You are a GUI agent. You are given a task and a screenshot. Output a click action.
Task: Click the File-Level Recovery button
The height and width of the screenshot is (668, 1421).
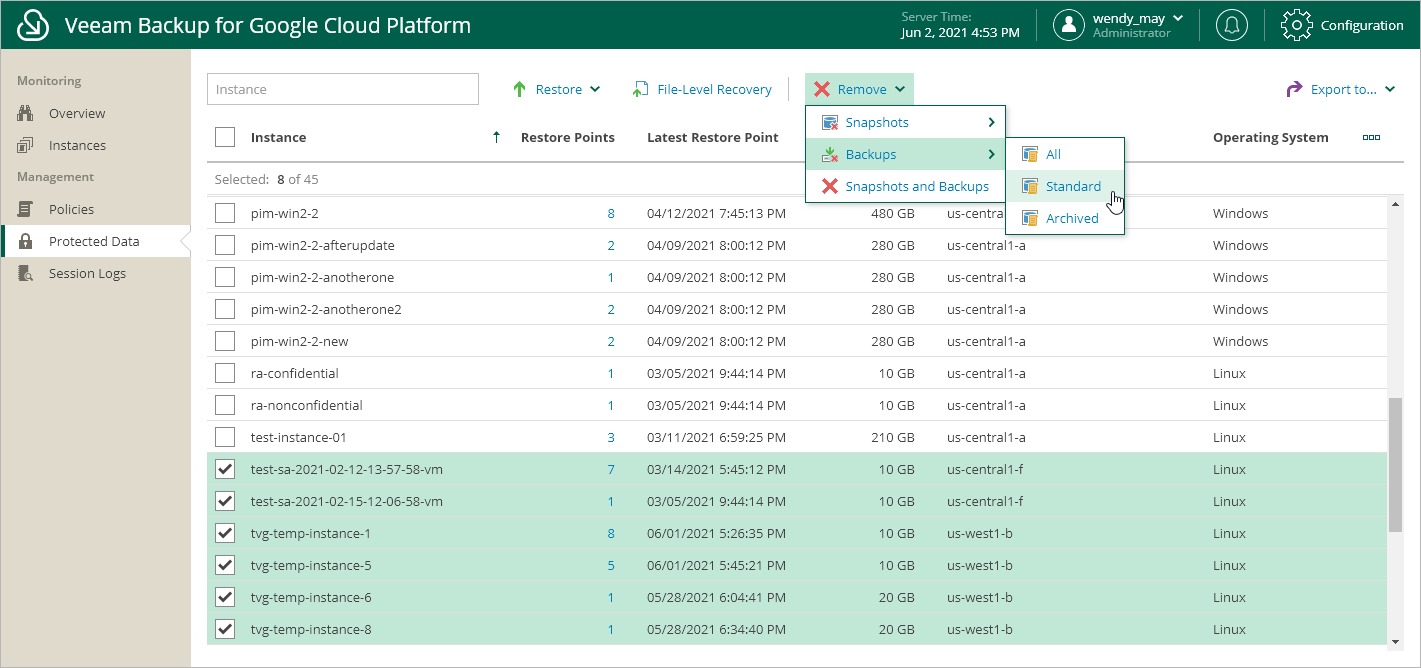click(702, 89)
